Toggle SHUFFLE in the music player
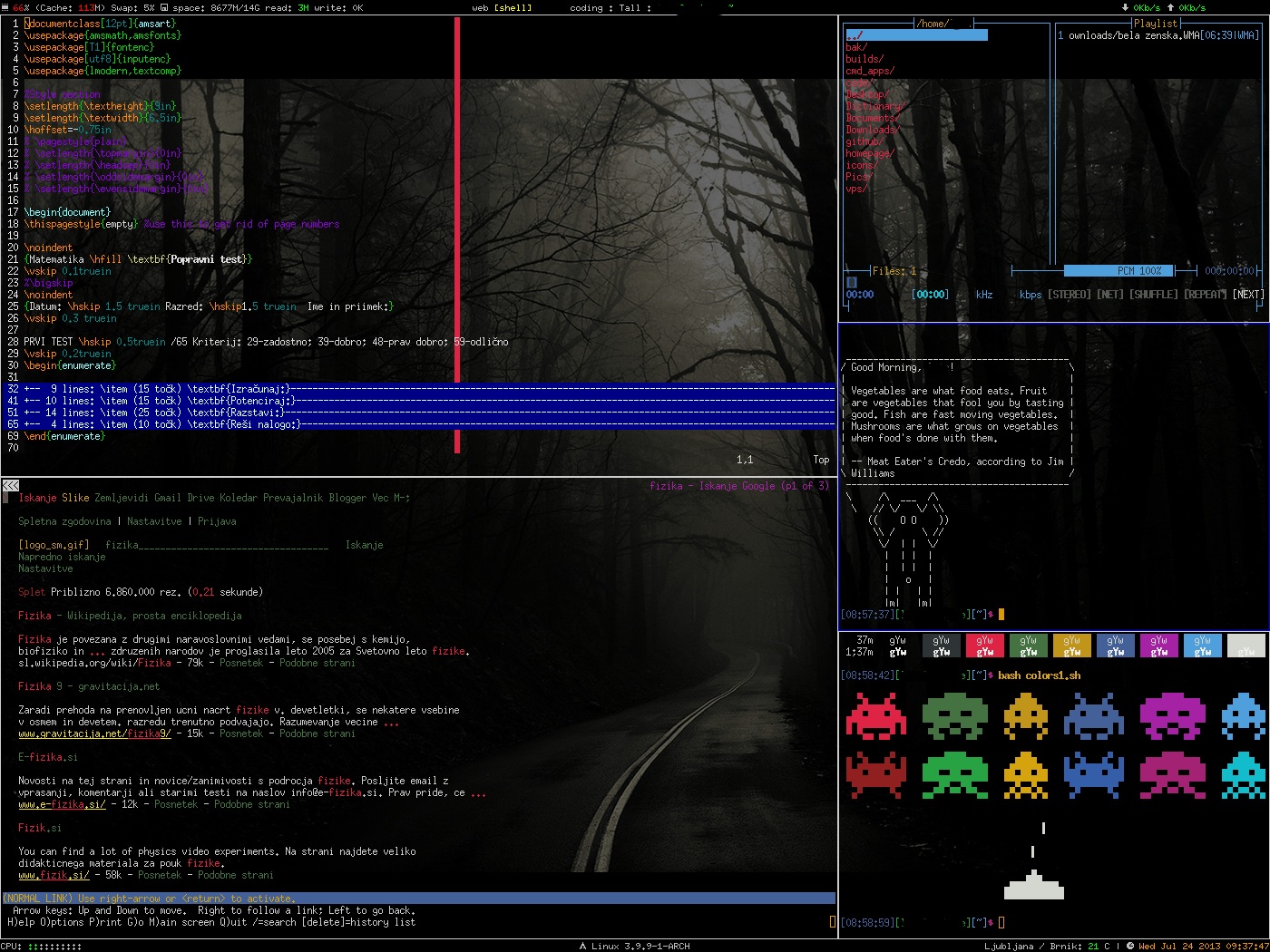 pyautogui.click(x=1153, y=295)
